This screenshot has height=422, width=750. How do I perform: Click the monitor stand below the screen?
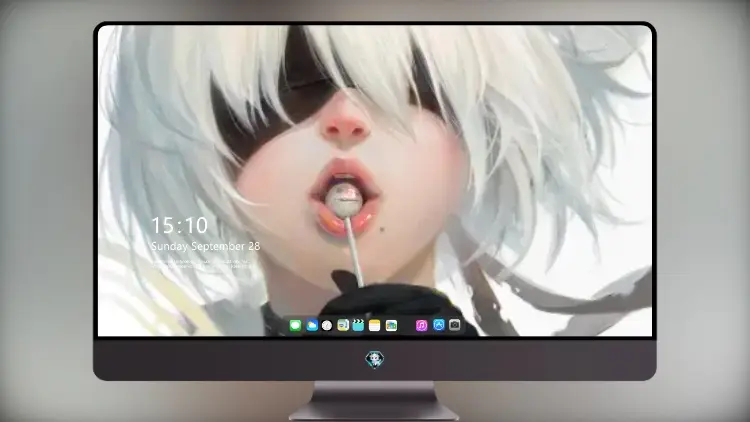pyautogui.click(x=375, y=401)
